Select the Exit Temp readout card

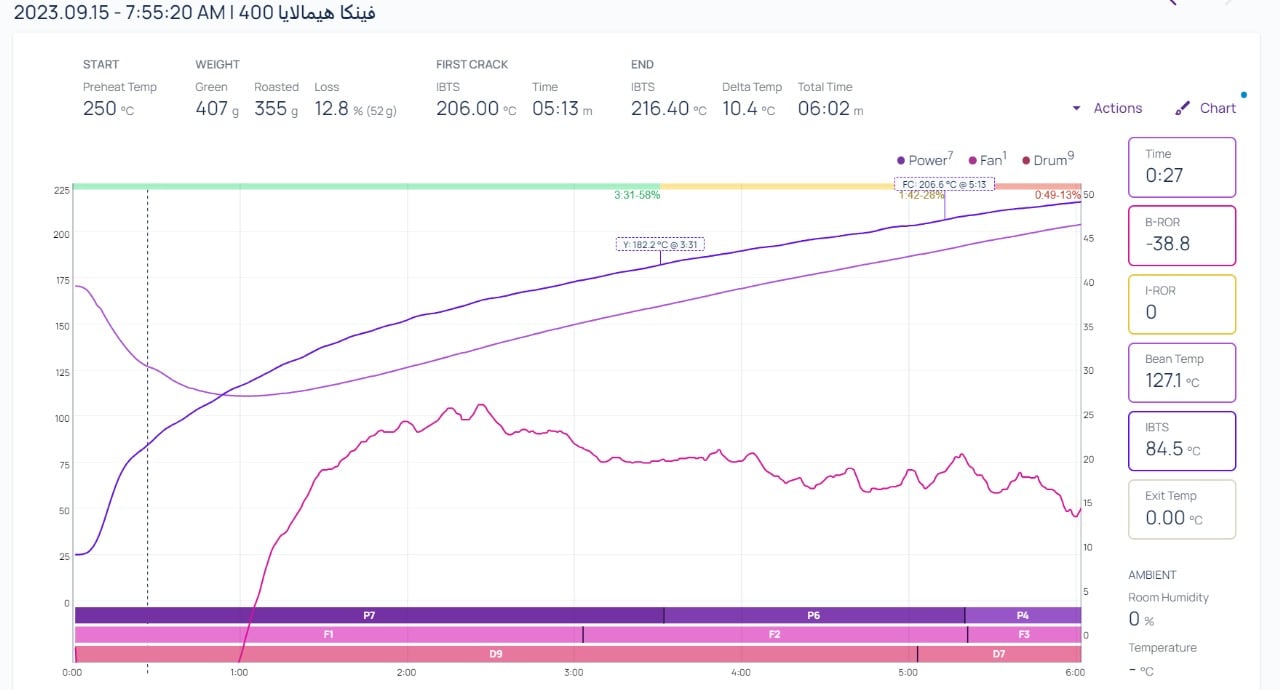[x=1182, y=509]
